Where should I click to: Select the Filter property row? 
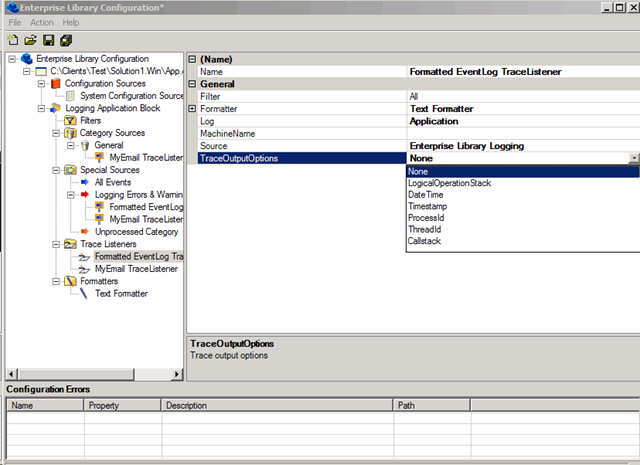[418, 96]
